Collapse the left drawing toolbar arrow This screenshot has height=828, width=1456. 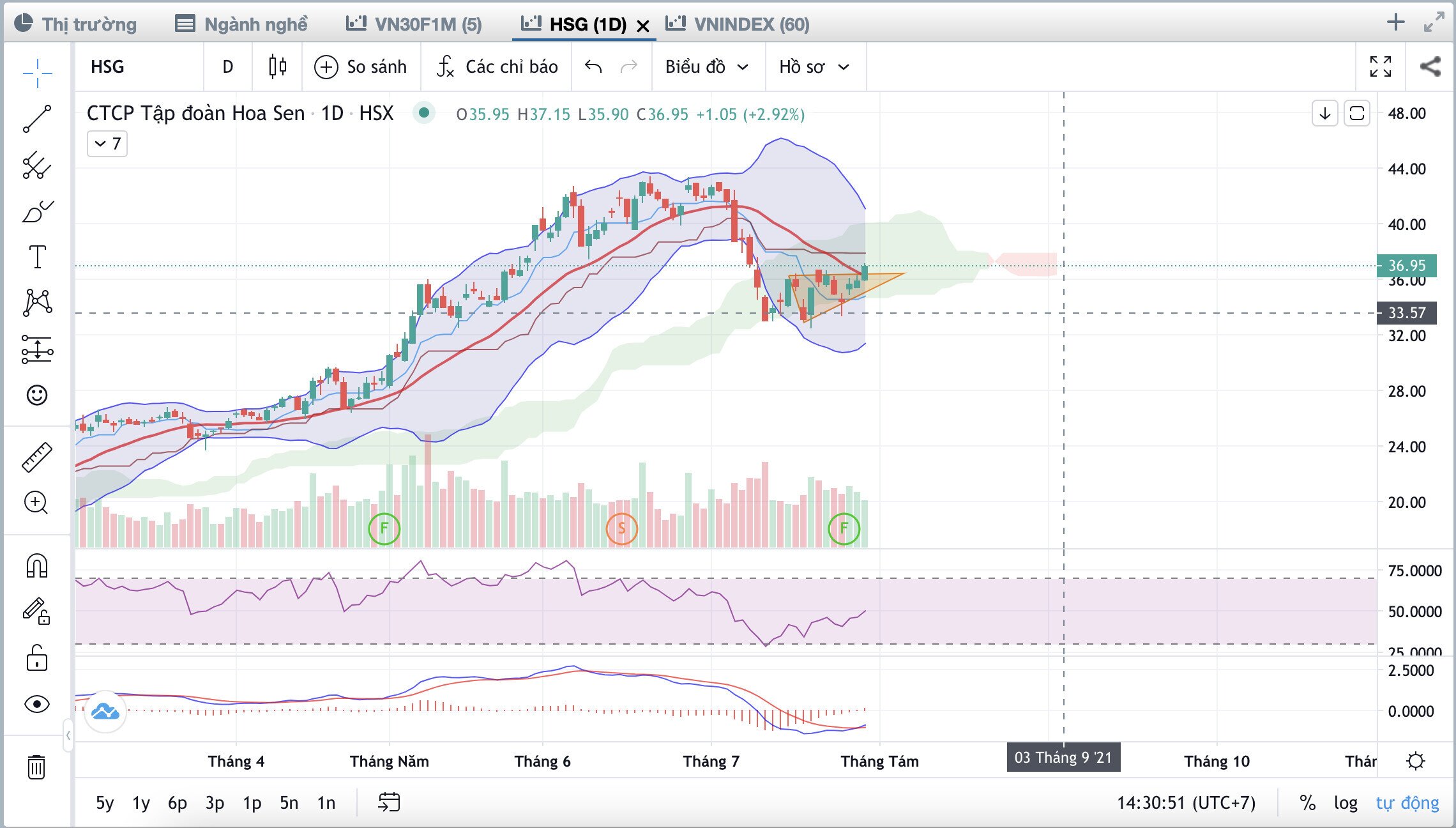(x=68, y=735)
